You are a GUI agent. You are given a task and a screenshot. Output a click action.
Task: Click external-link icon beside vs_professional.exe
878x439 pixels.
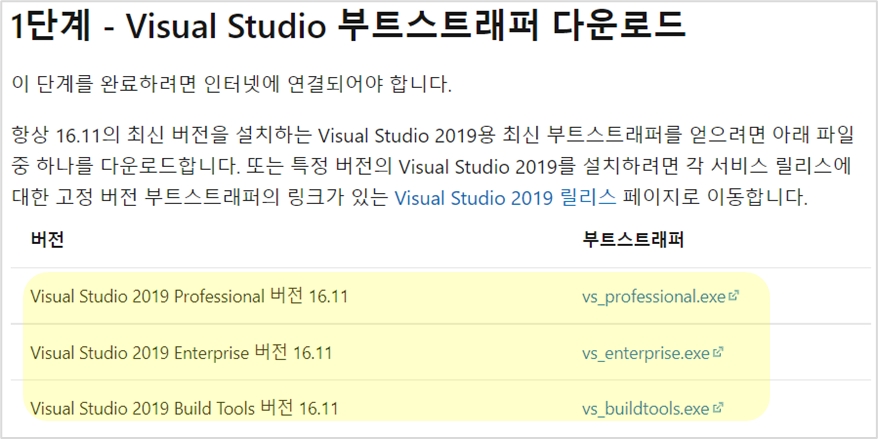[x=734, y=296]
